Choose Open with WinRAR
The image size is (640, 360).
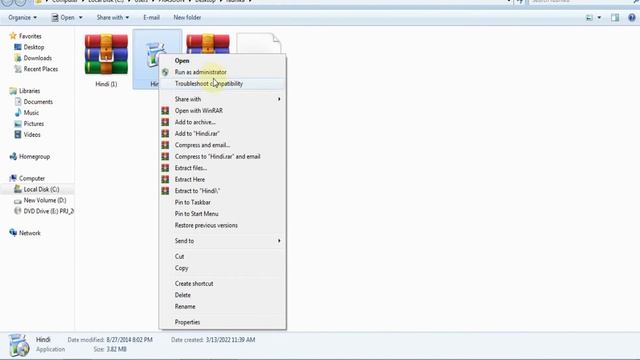tap(199, 111)
